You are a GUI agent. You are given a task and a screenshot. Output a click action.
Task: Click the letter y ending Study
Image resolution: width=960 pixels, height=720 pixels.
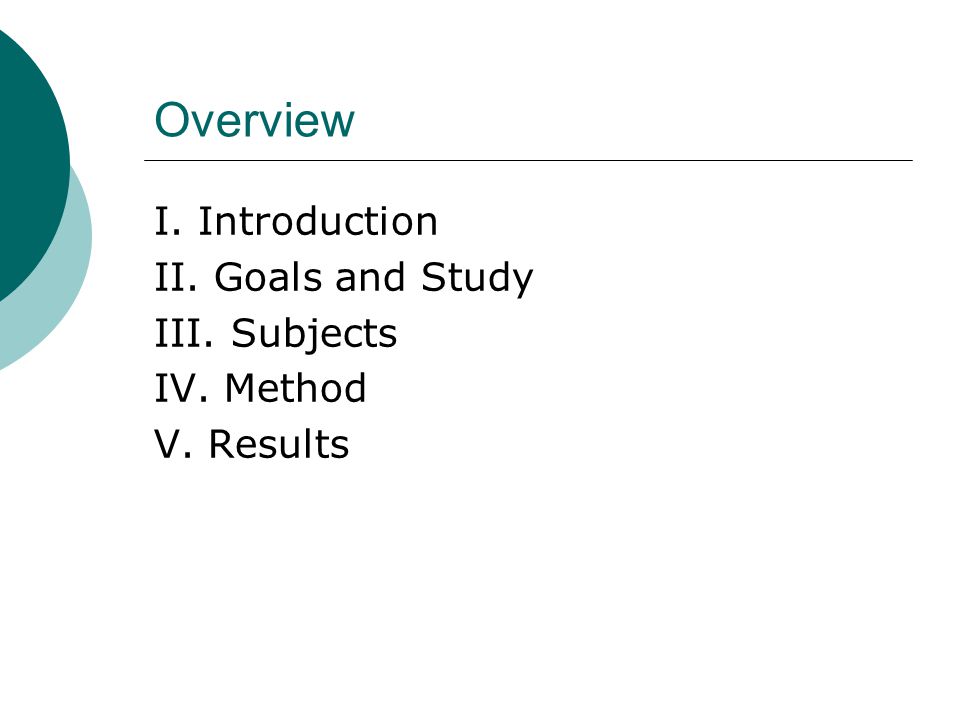pos(521,283)
